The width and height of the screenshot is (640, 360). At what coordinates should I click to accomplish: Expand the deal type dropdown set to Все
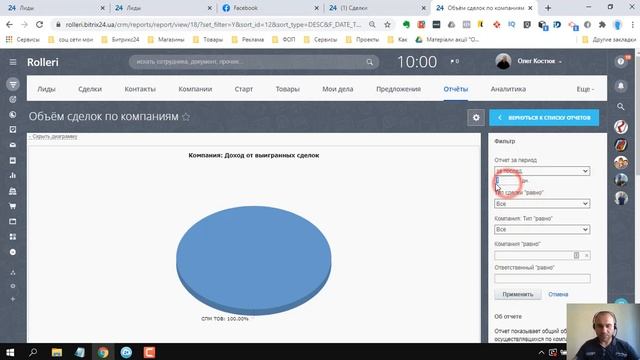[542, 204]
